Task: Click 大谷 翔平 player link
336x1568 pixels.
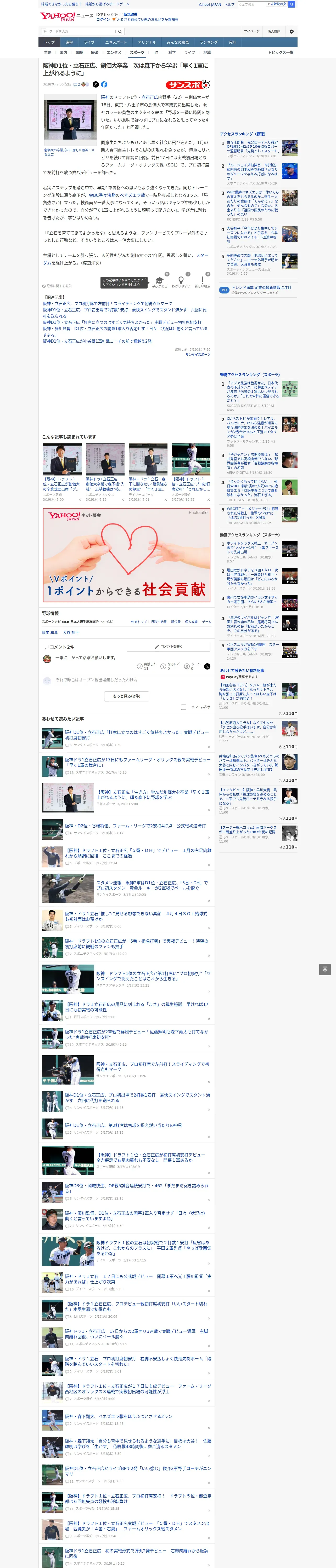Action: pyautogui.click(x=71, y=632)
